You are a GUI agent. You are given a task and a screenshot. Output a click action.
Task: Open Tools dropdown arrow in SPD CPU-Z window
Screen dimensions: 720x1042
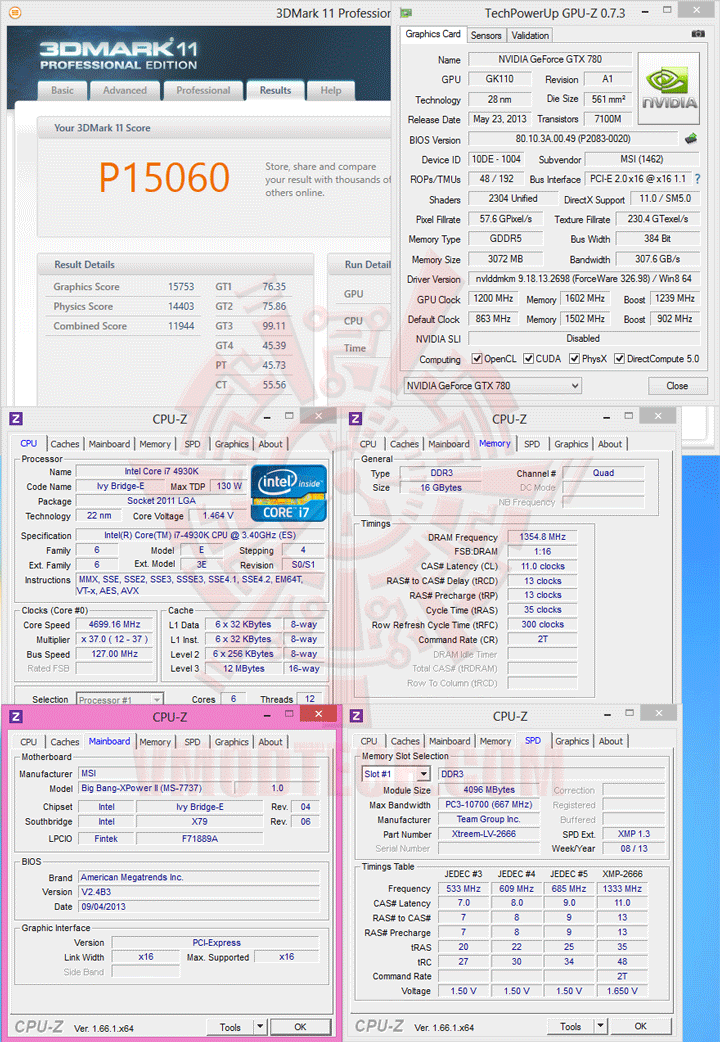[x=600, y=1026]
